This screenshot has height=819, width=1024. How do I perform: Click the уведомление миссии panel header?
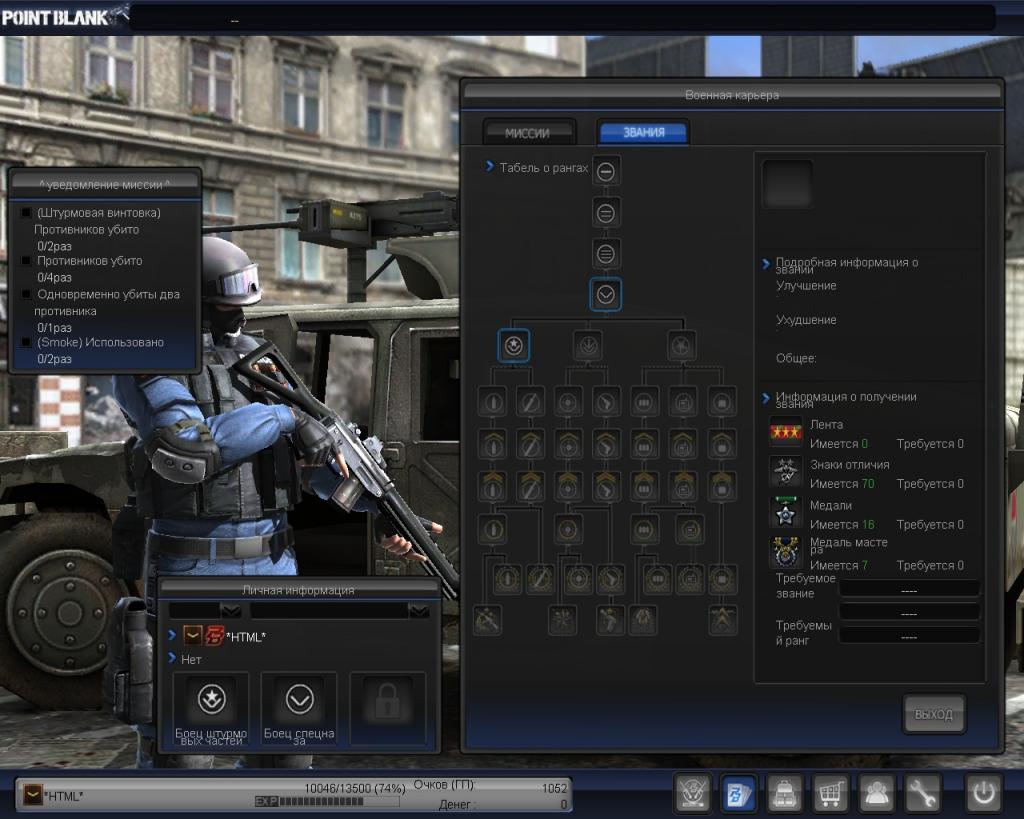(104, 185)
